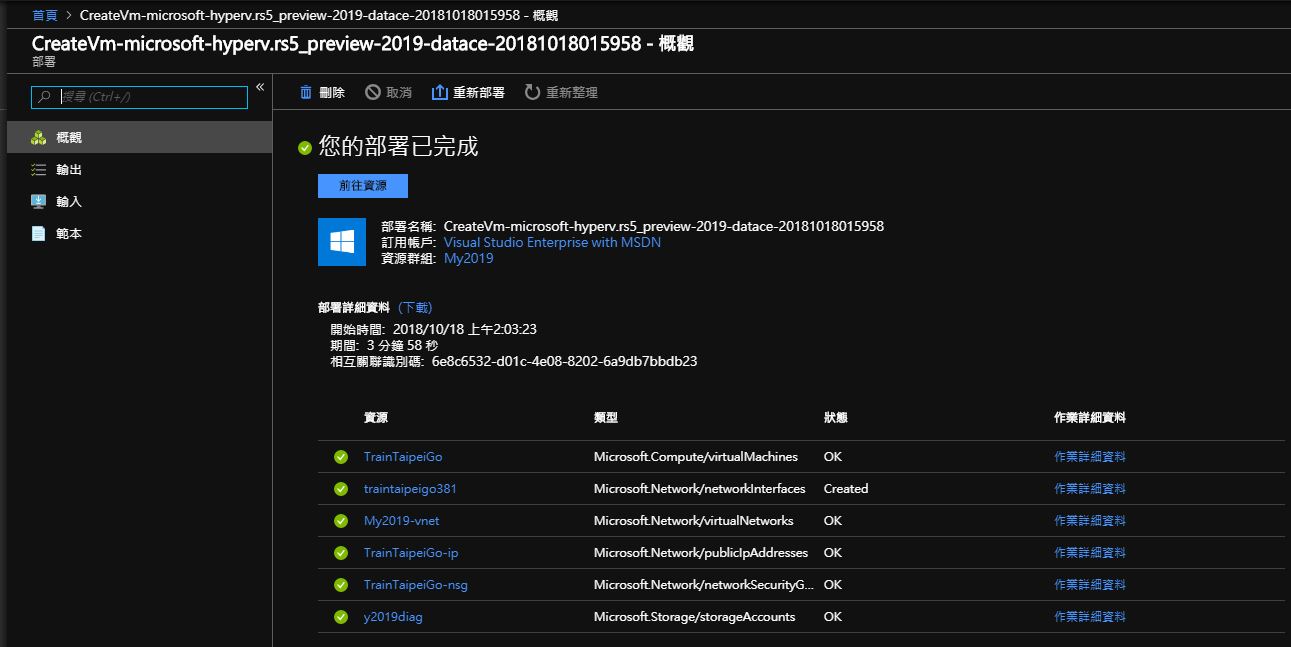Click the 重新整理 toolbar label

(572, 92)
